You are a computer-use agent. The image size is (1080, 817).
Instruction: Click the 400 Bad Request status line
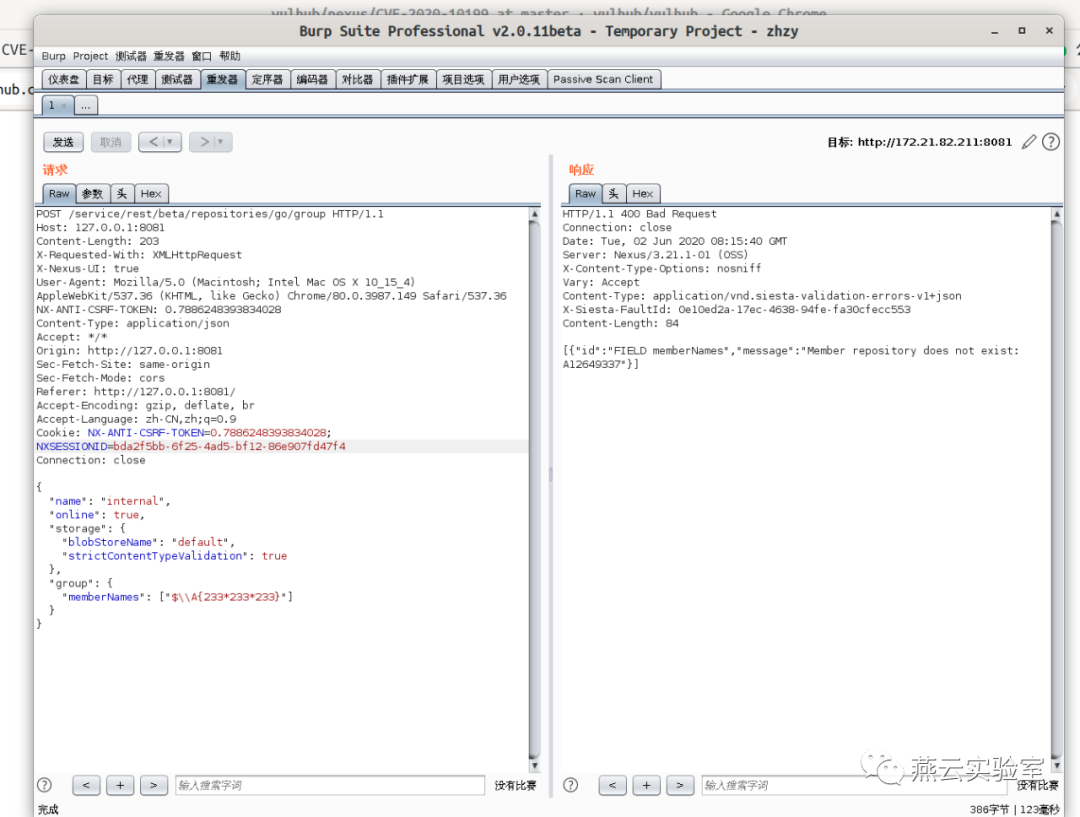pyautogui.click(x=639, y=214)
